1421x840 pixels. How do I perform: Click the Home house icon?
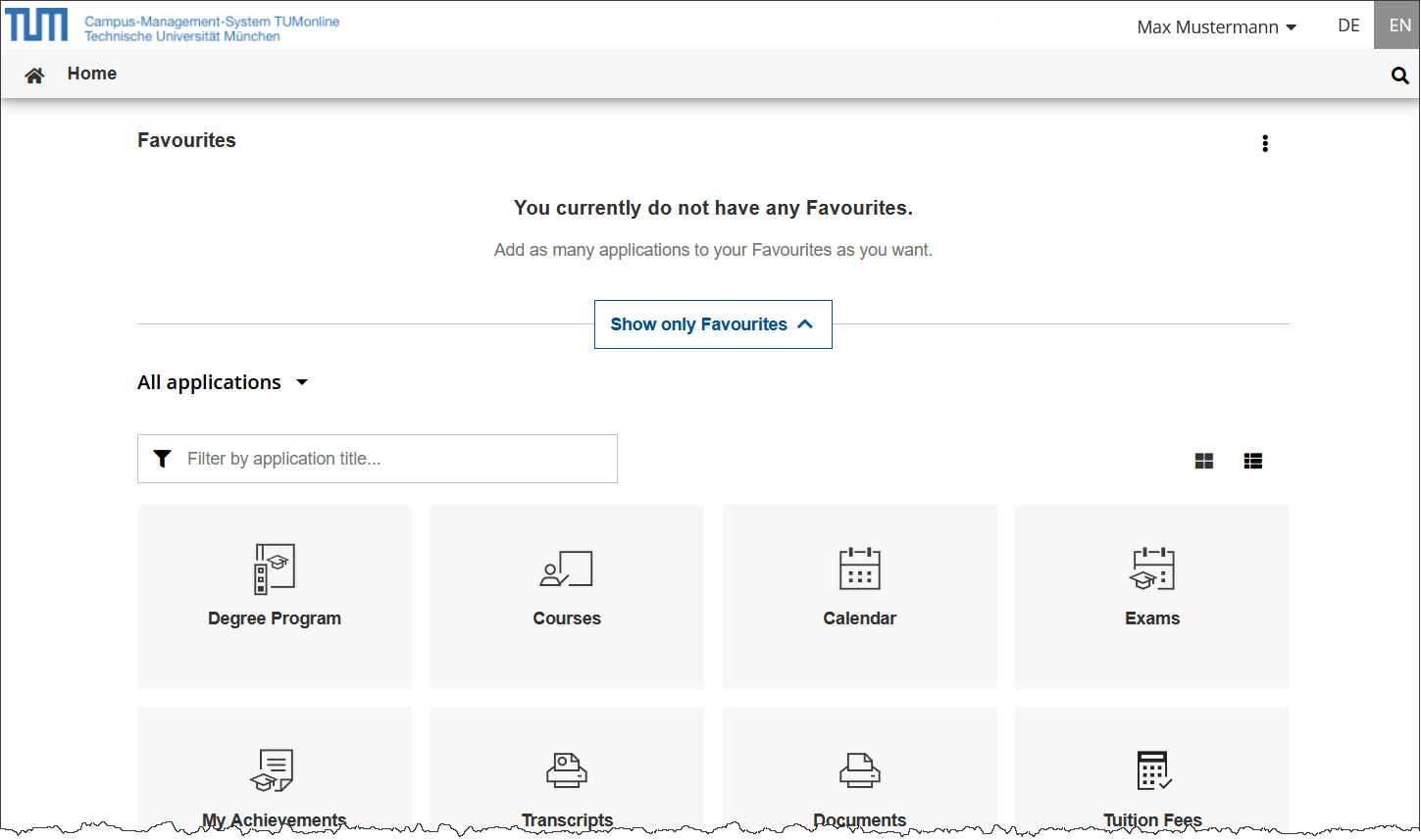[34, 75]
